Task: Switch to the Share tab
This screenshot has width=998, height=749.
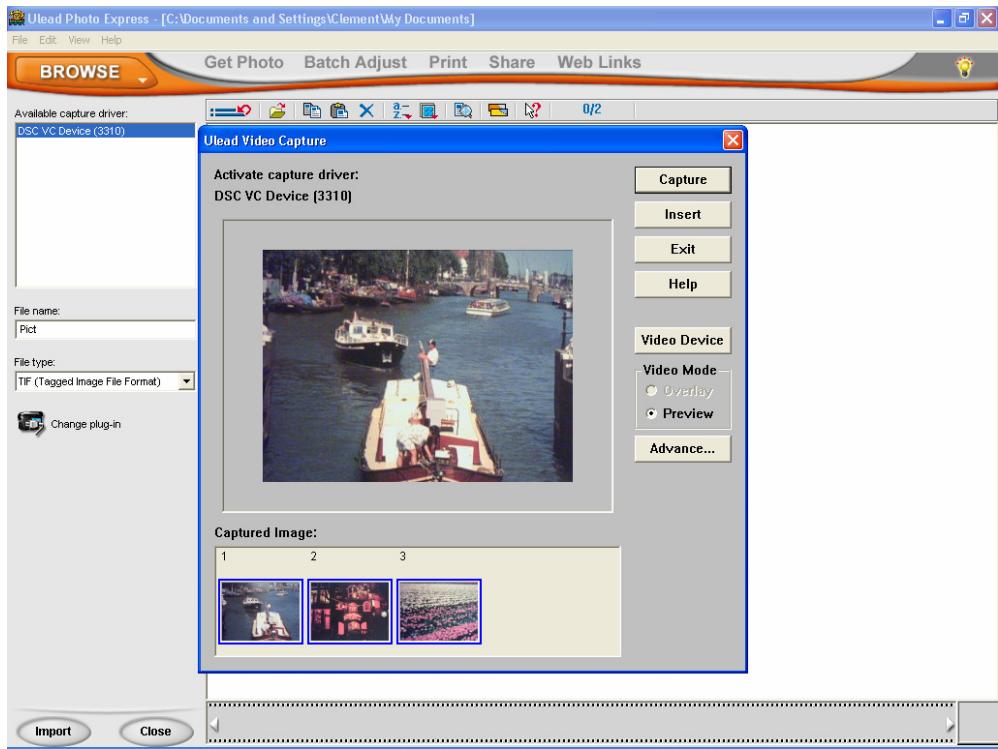Action: pyautogui.click(x=512, y=62)
